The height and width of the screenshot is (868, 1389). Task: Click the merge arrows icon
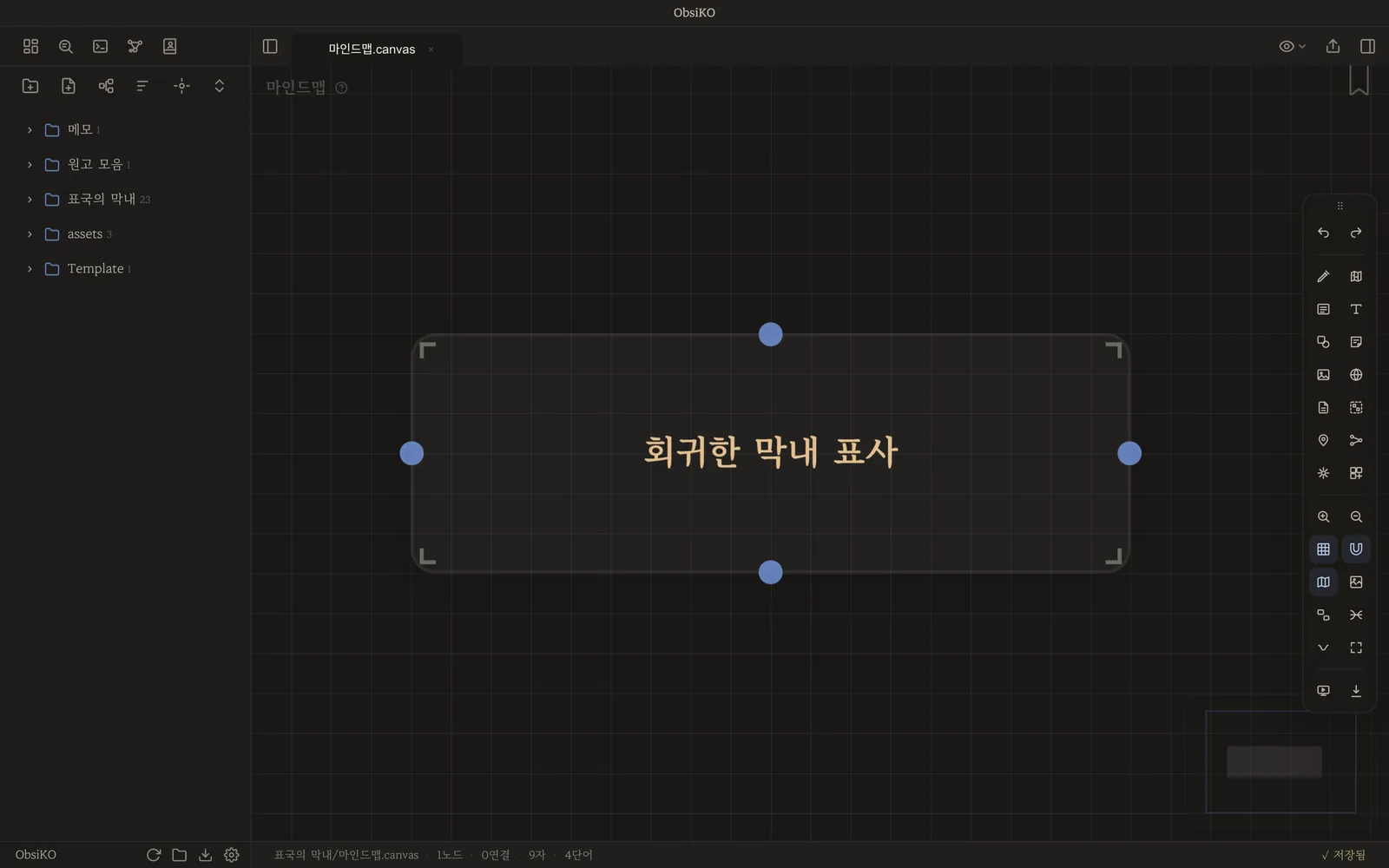[x=1356, y=615]
